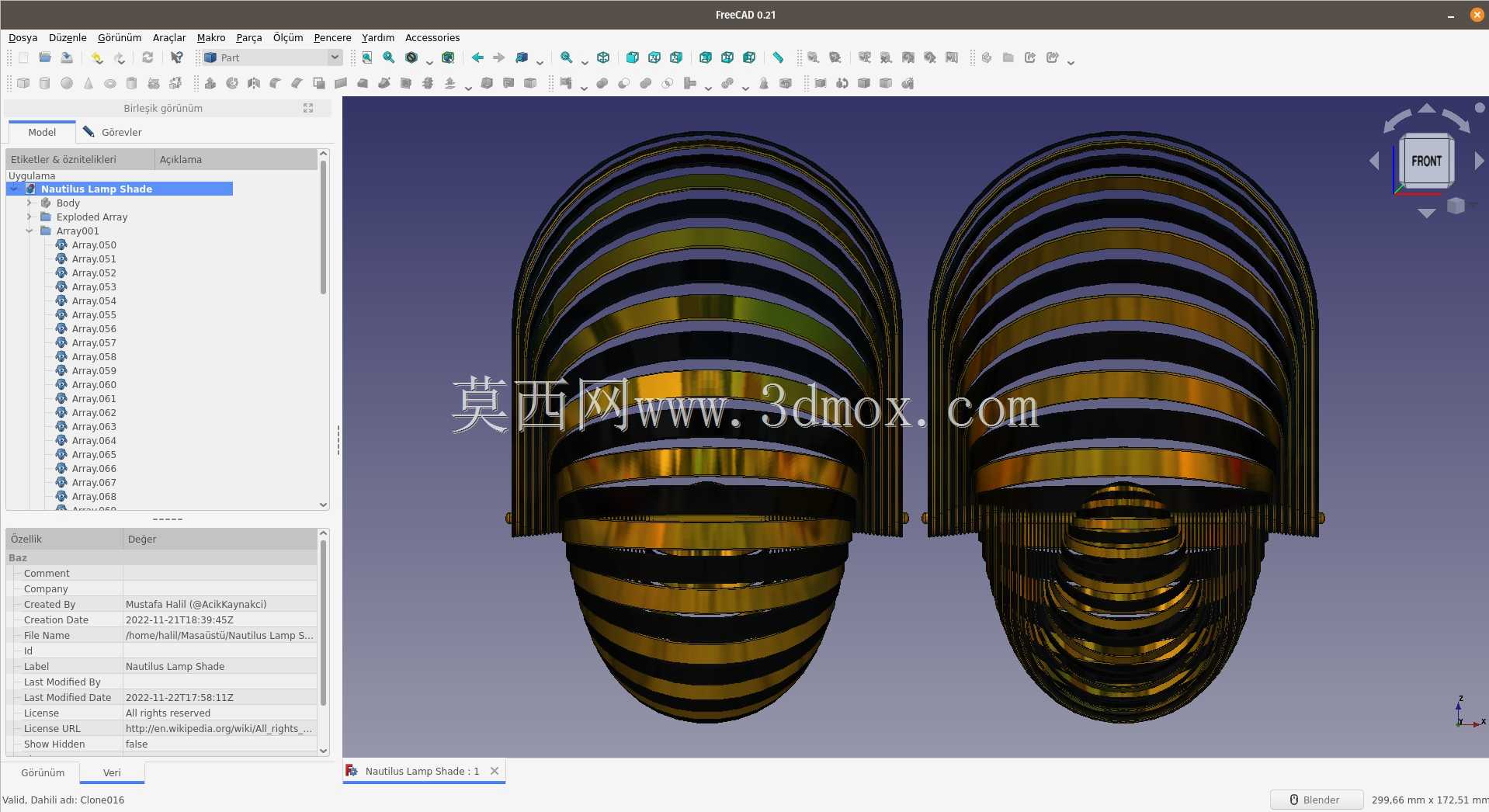This screenshot has height=812, width=1489.
Task: Toggle the bounding box display
Action: click(448, 57)
